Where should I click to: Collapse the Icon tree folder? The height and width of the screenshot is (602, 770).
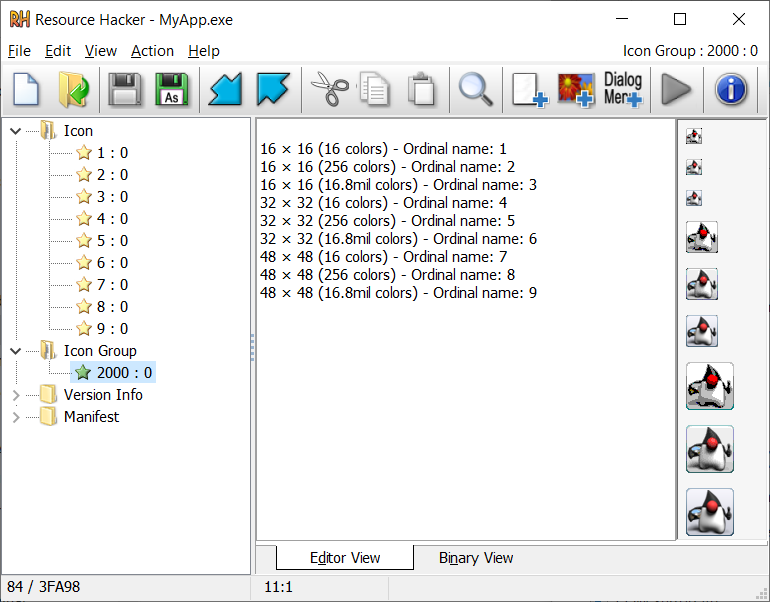point(16,131)
